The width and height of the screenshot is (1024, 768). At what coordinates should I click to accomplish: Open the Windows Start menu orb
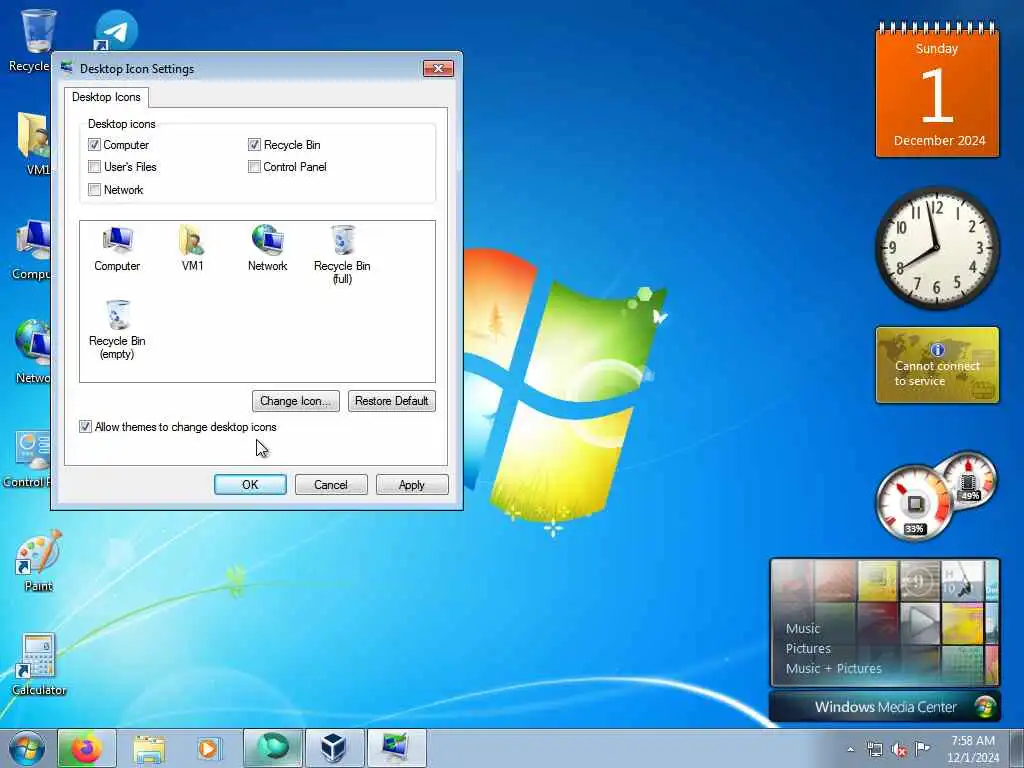pos(27,748)
